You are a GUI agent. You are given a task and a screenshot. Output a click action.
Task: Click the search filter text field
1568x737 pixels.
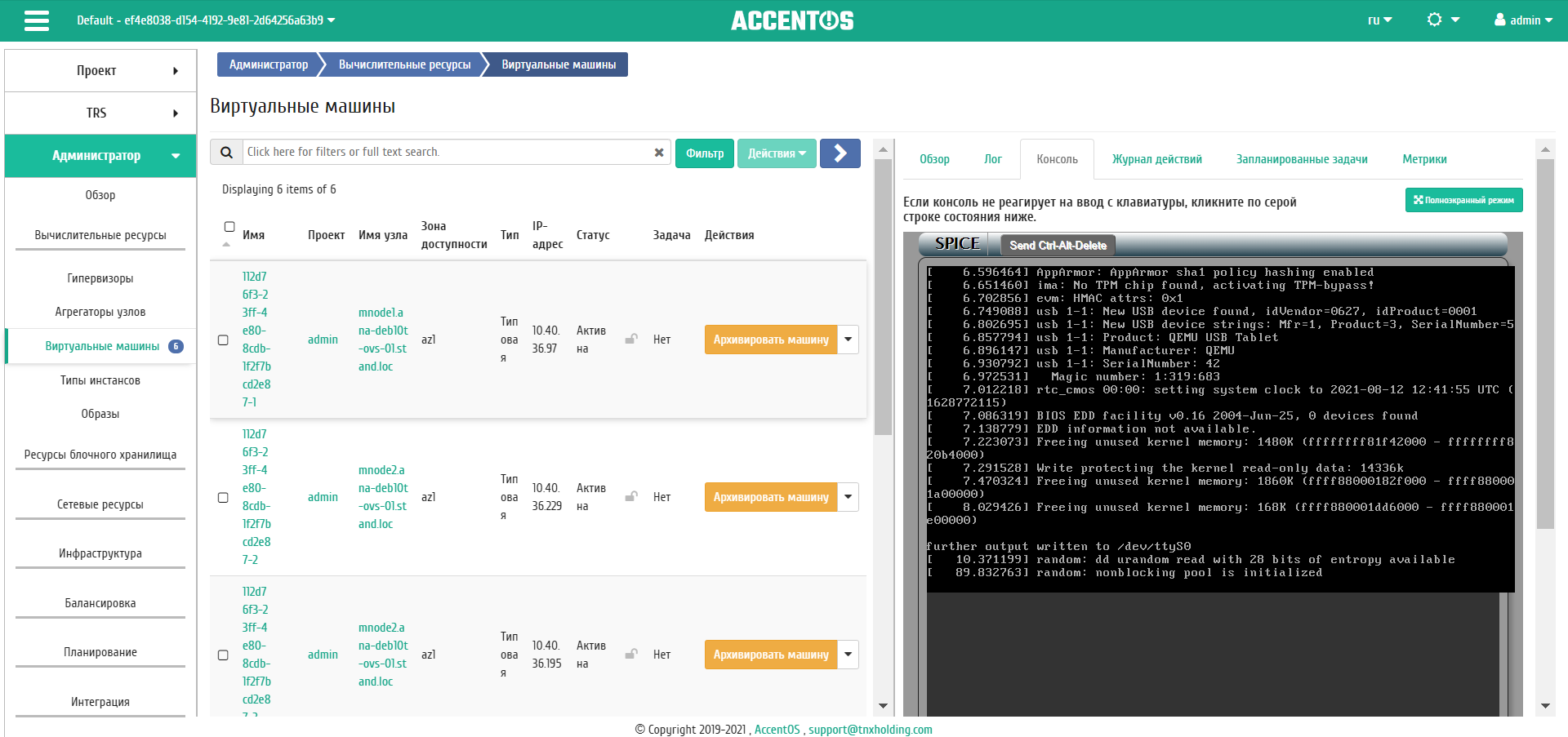point(448,153)
